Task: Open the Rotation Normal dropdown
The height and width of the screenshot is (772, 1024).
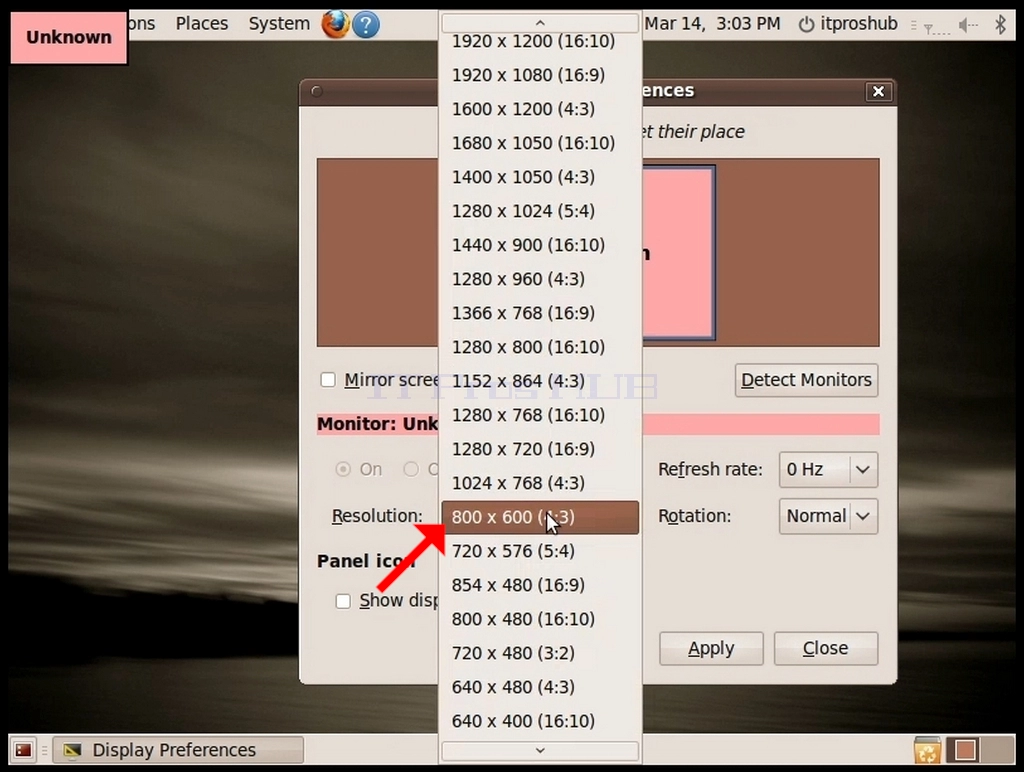Action: (828, 516)
